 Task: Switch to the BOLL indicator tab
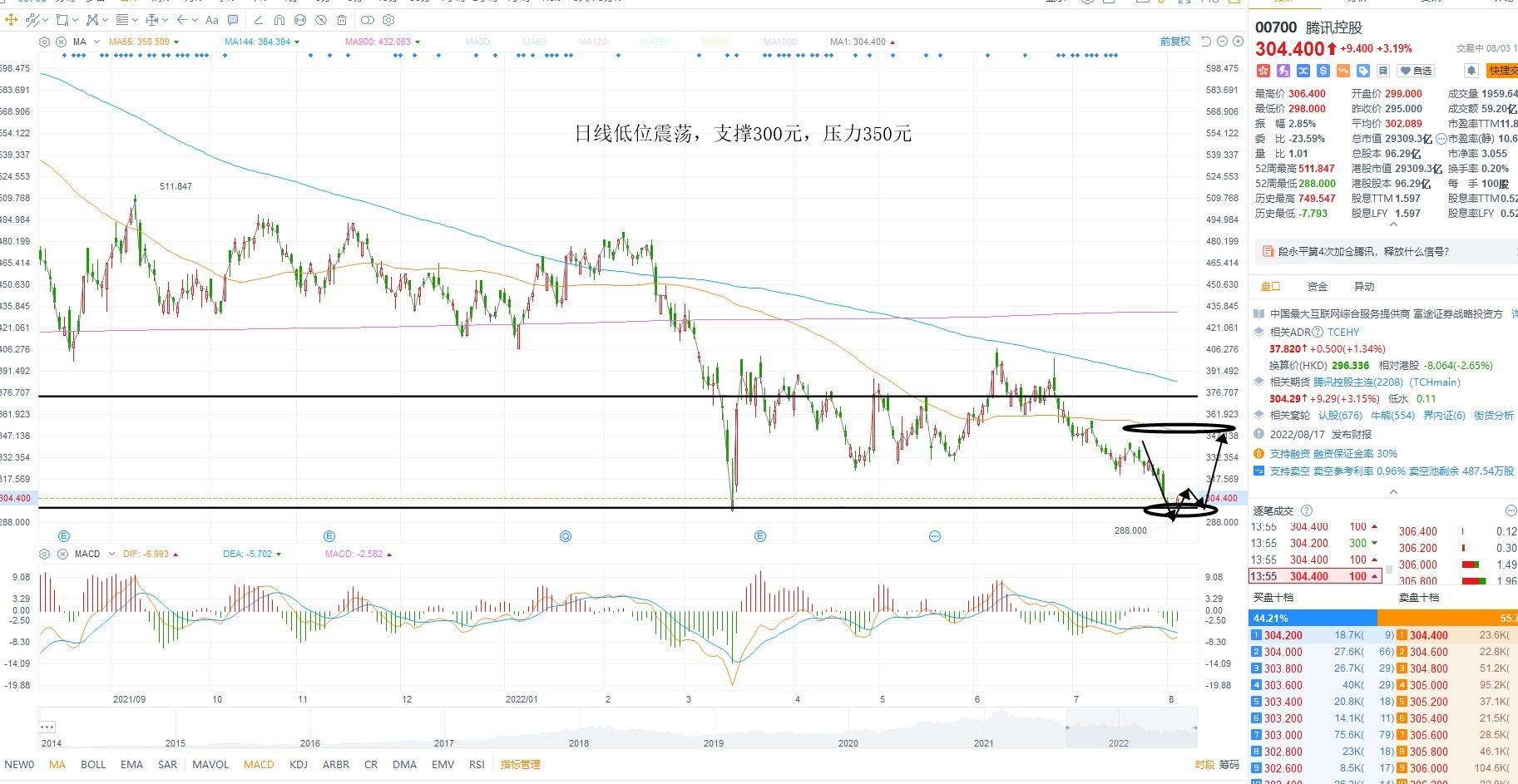93,765
